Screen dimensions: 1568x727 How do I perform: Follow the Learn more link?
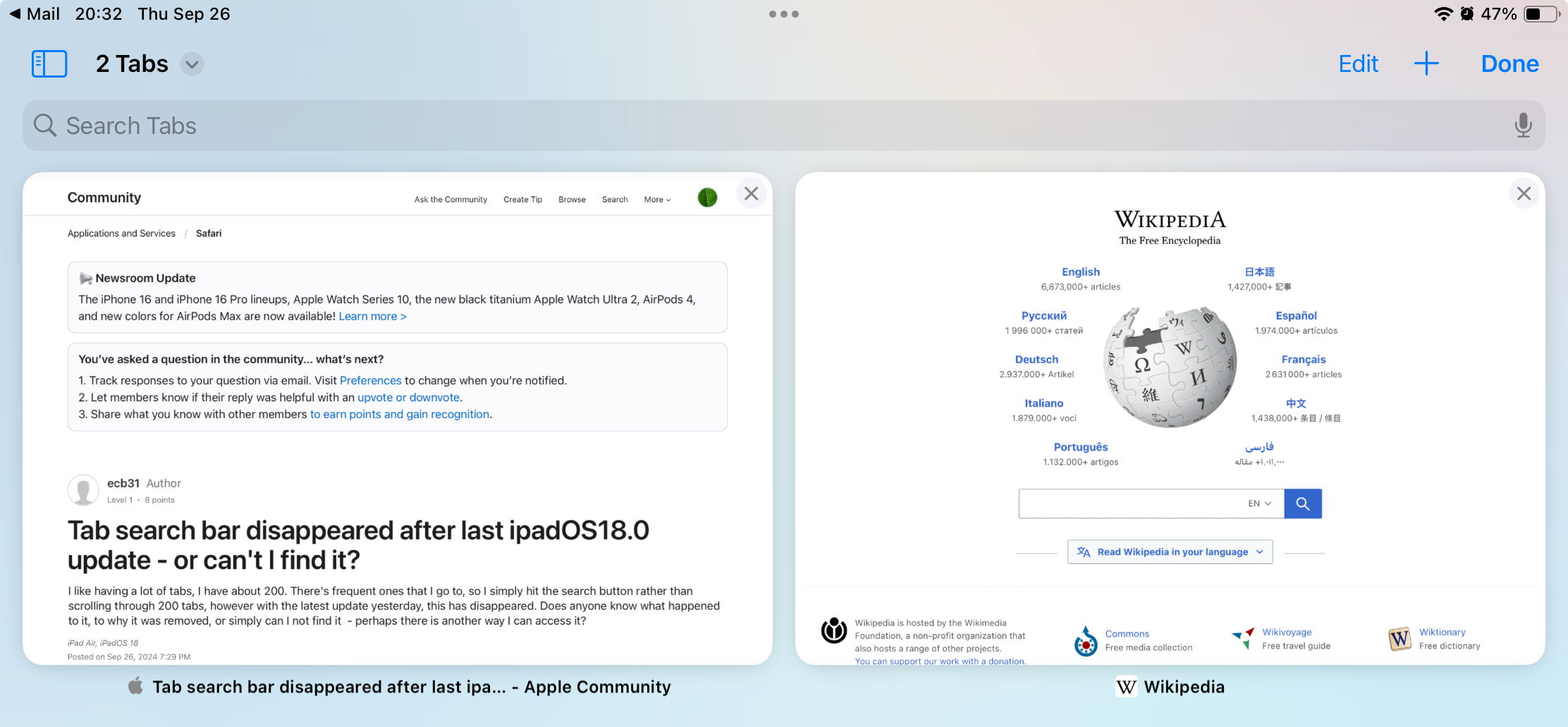tap(372, 316)
